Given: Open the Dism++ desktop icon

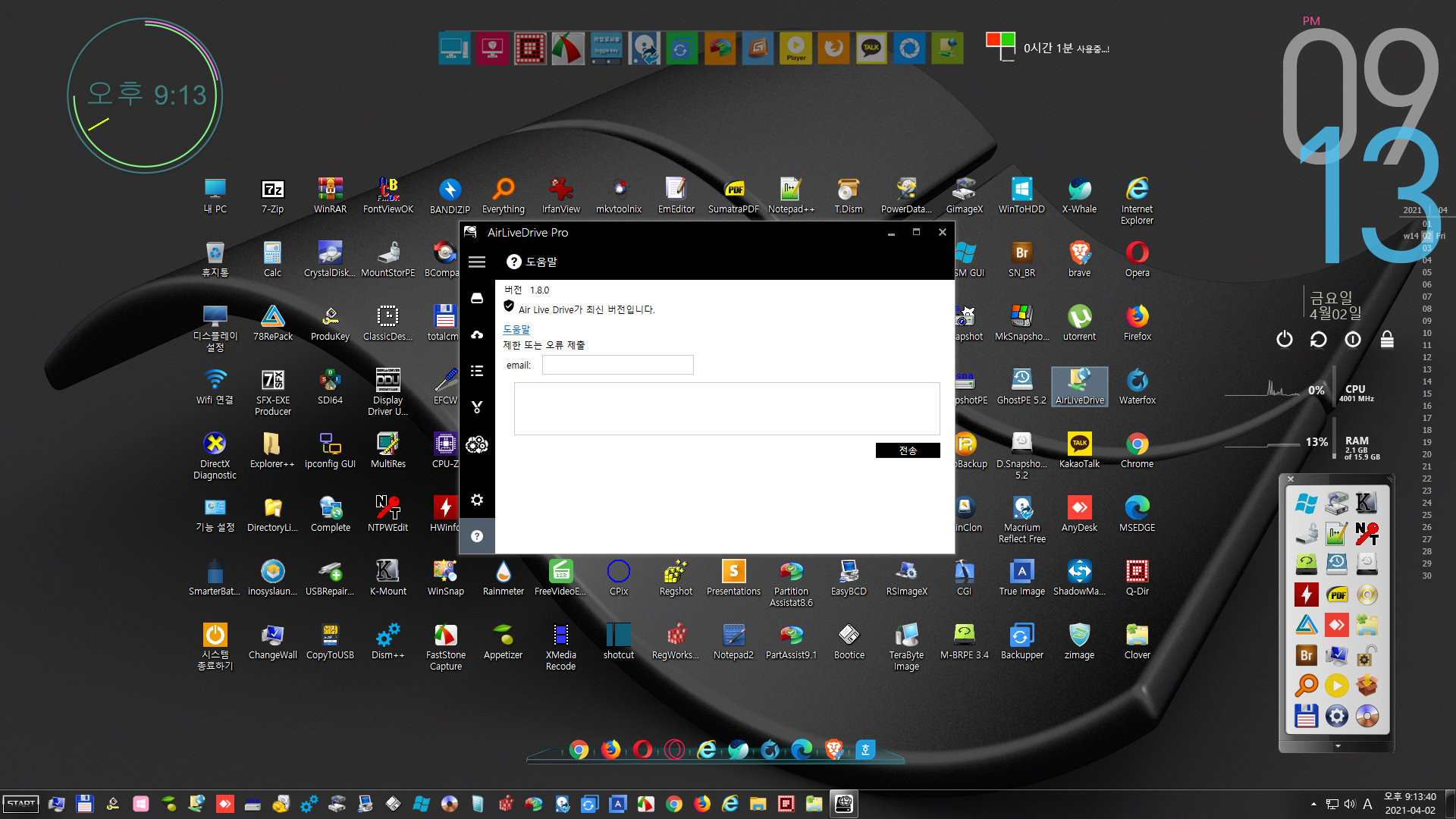Looking at the screenshot, I should [x=388, y=642].
